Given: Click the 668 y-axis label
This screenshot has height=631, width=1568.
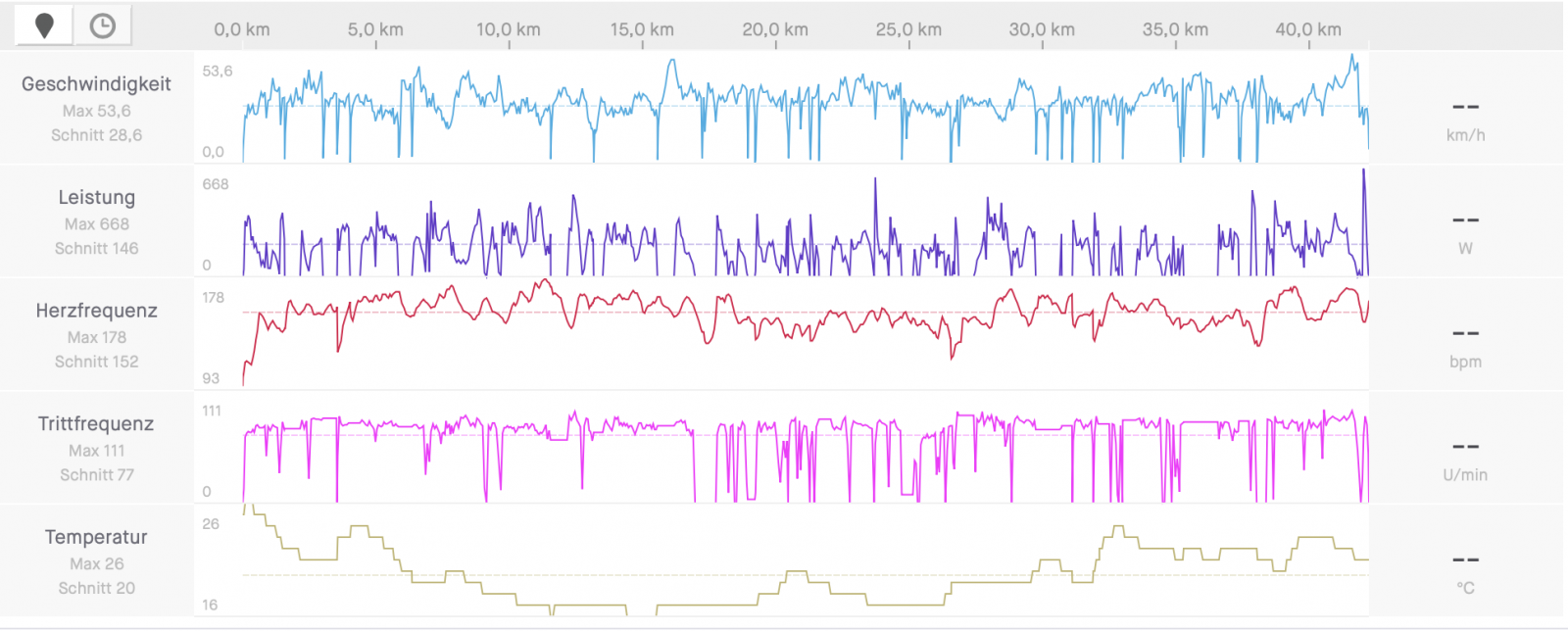Looking at the screenshot, I should click(216, 184).
